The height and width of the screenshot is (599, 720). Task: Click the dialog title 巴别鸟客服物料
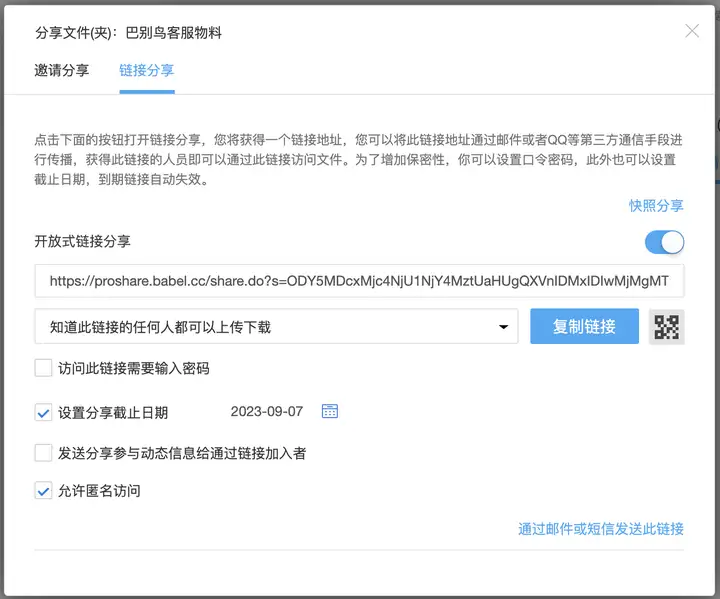[x=174, y=33]
